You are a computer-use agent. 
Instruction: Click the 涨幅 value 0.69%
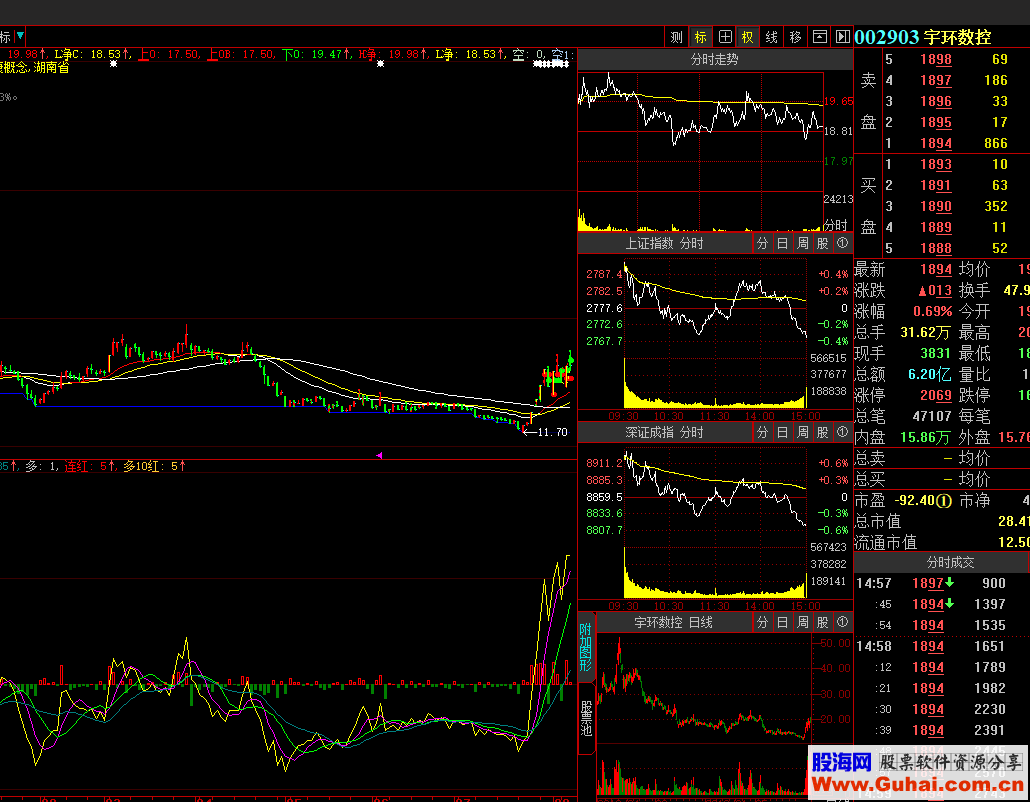tap(933, 311)
